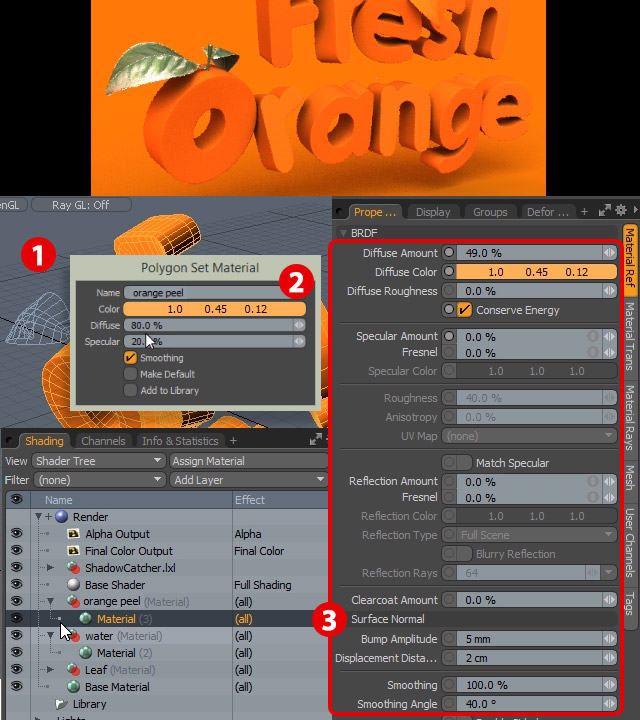Screen dimensions: 640x720
Task: Click the Material (3) green sphere icon
Action: [85, 619]
